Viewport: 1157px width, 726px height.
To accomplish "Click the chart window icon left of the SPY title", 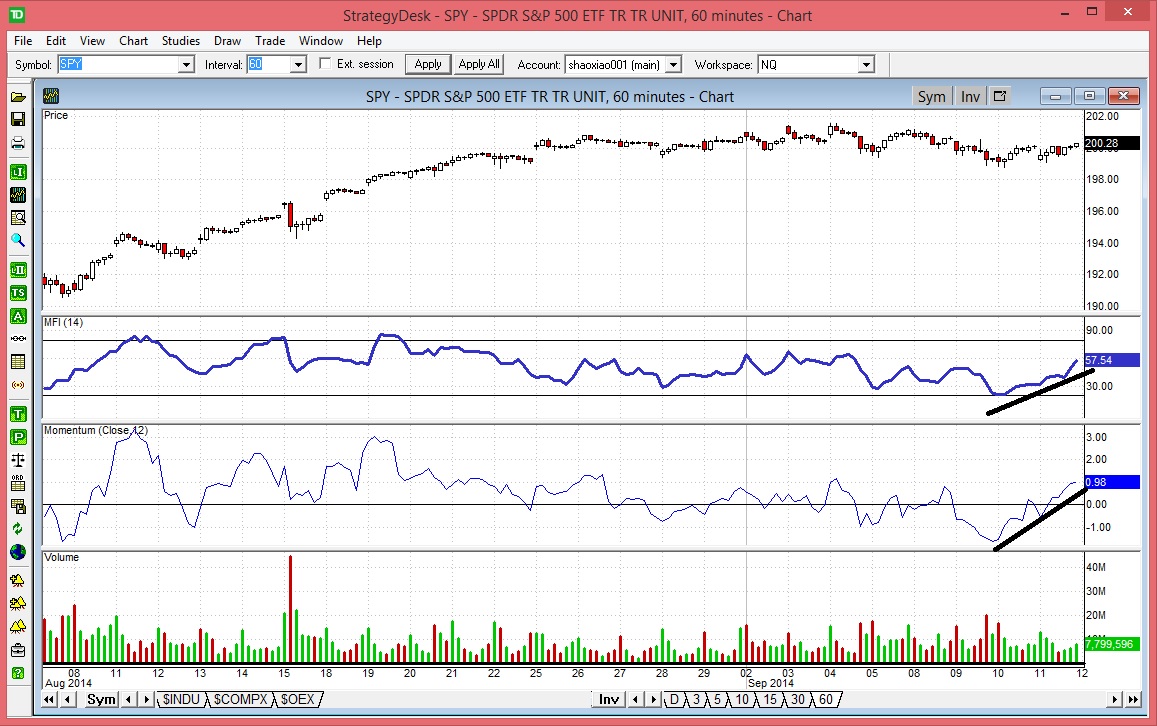I will tap(51, 96).
